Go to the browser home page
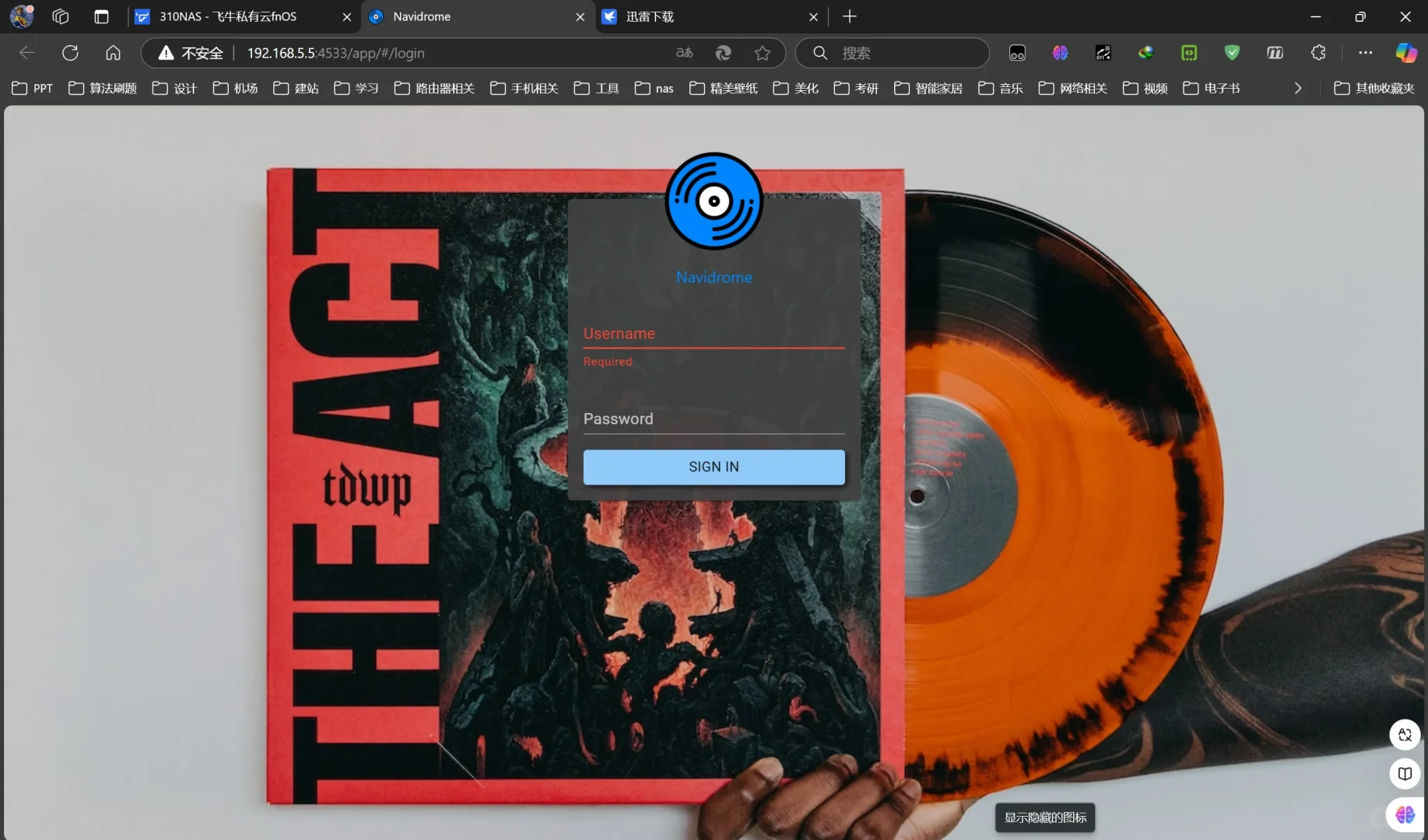The height and width of the screenshot is (840, 1428). 113,53
